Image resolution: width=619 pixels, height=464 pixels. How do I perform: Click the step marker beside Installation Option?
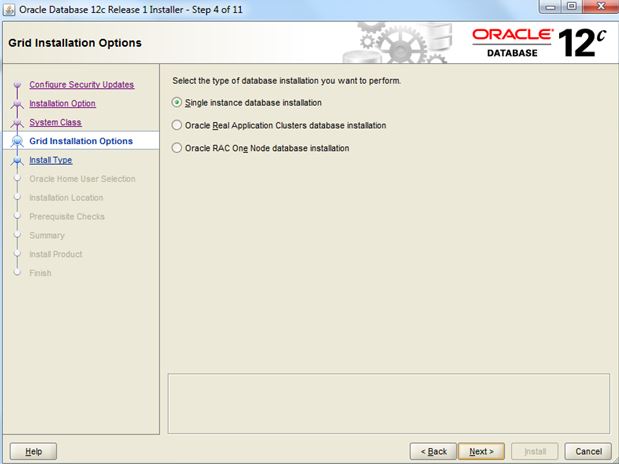point(17,104)
